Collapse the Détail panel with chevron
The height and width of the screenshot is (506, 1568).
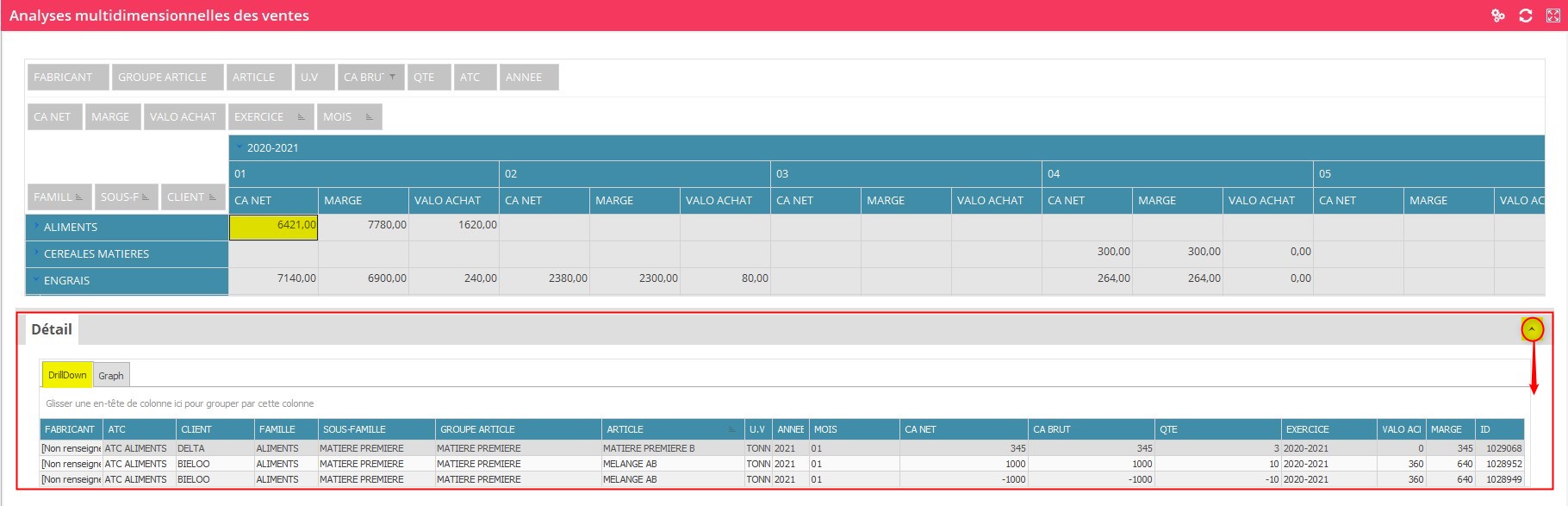[1532, 329]
